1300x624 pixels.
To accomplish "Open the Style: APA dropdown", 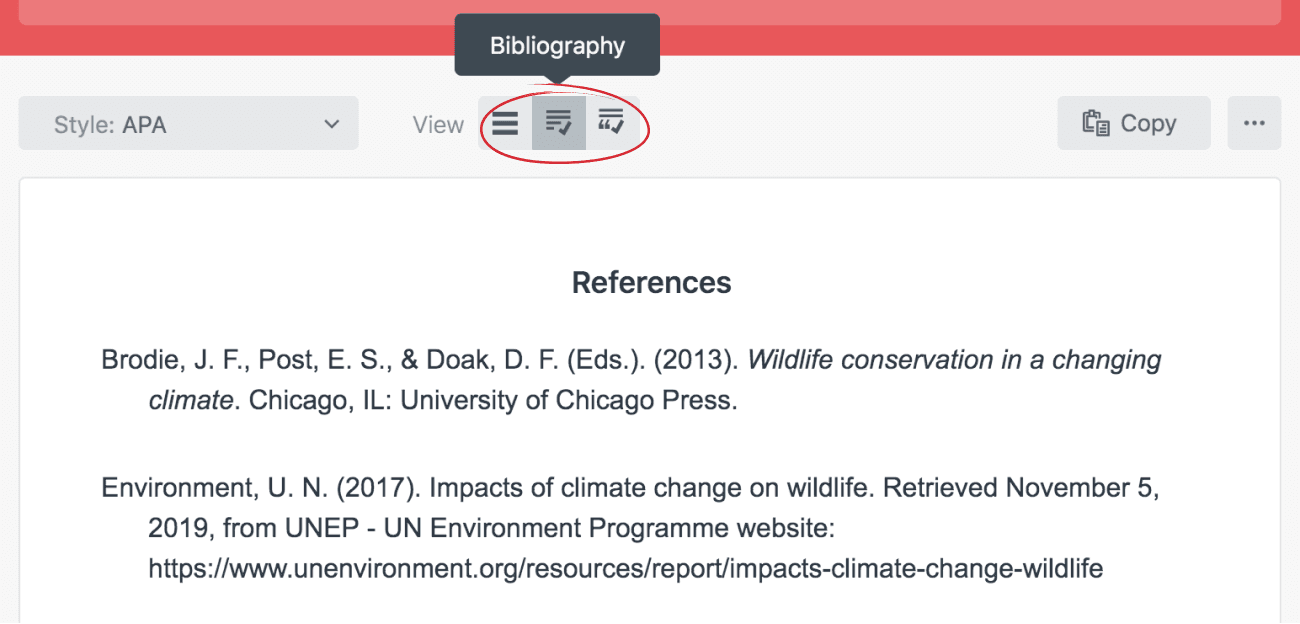I will (188, 124).
